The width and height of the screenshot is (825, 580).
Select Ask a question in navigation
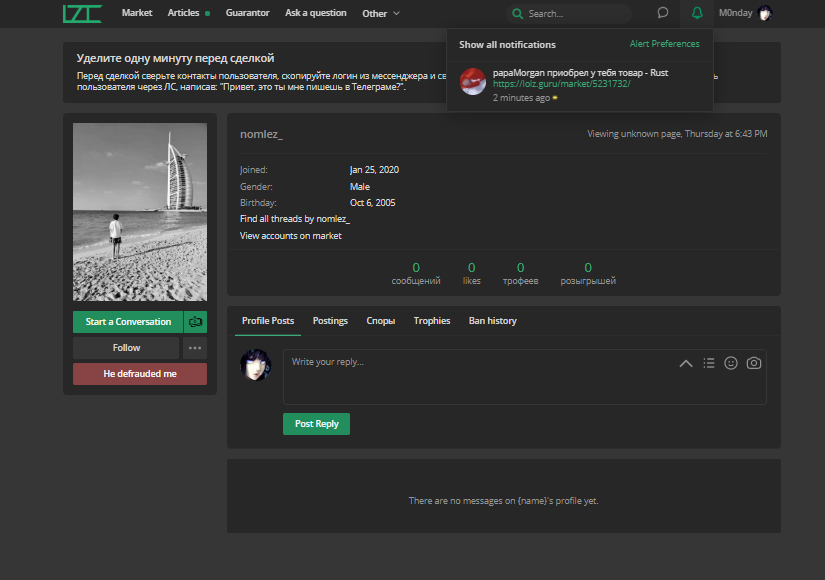coord(316,13)
